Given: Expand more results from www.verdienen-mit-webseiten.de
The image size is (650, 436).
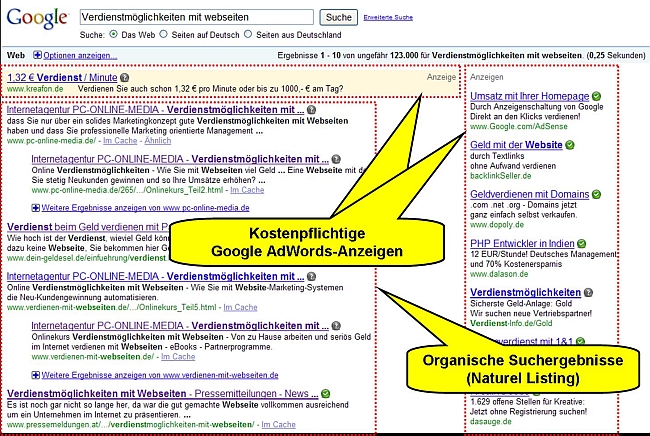Looking at the screenshot, I should coord(36,375).
